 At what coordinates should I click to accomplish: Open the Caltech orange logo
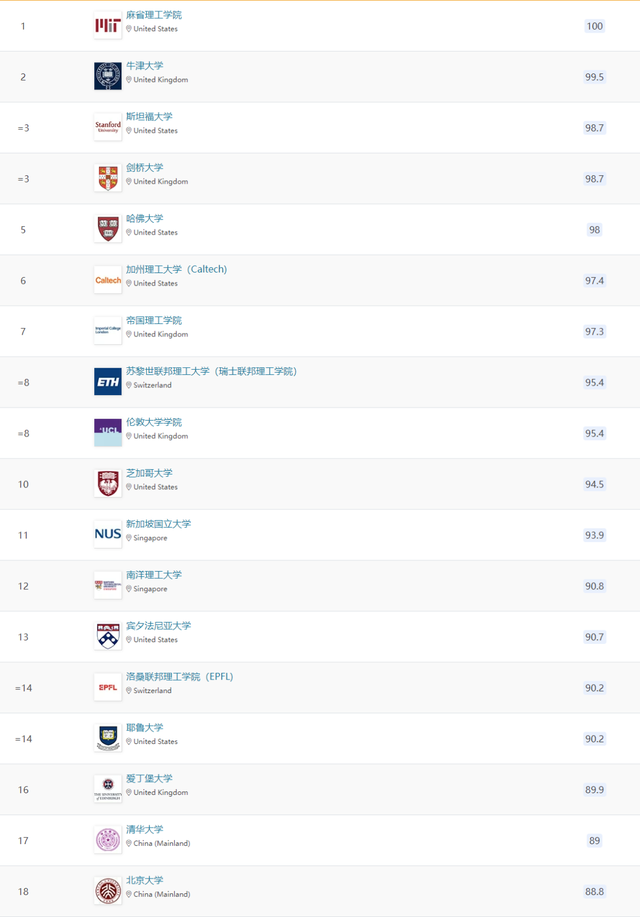(108, 280)
